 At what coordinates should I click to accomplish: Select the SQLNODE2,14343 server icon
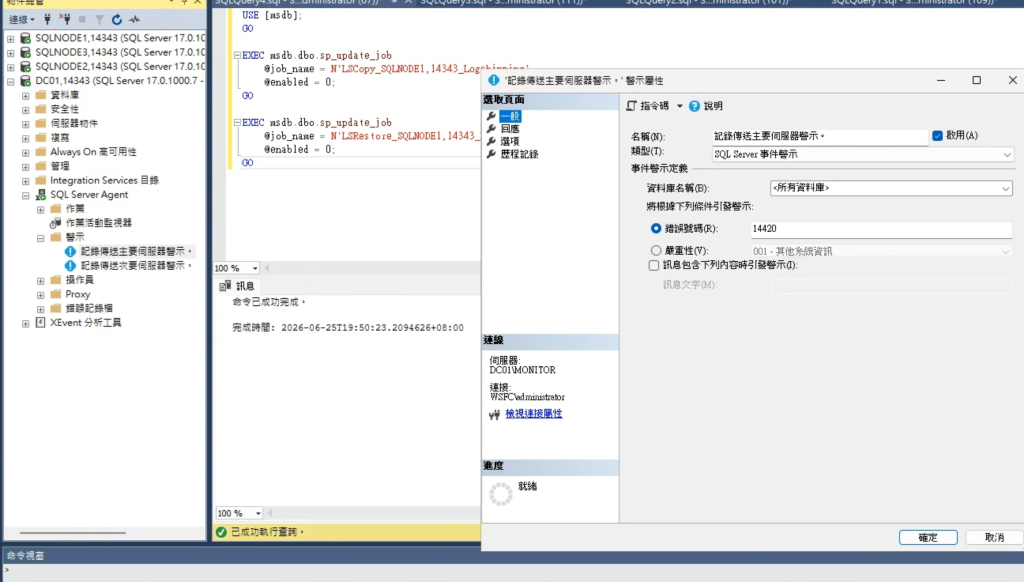coord(25,67)
